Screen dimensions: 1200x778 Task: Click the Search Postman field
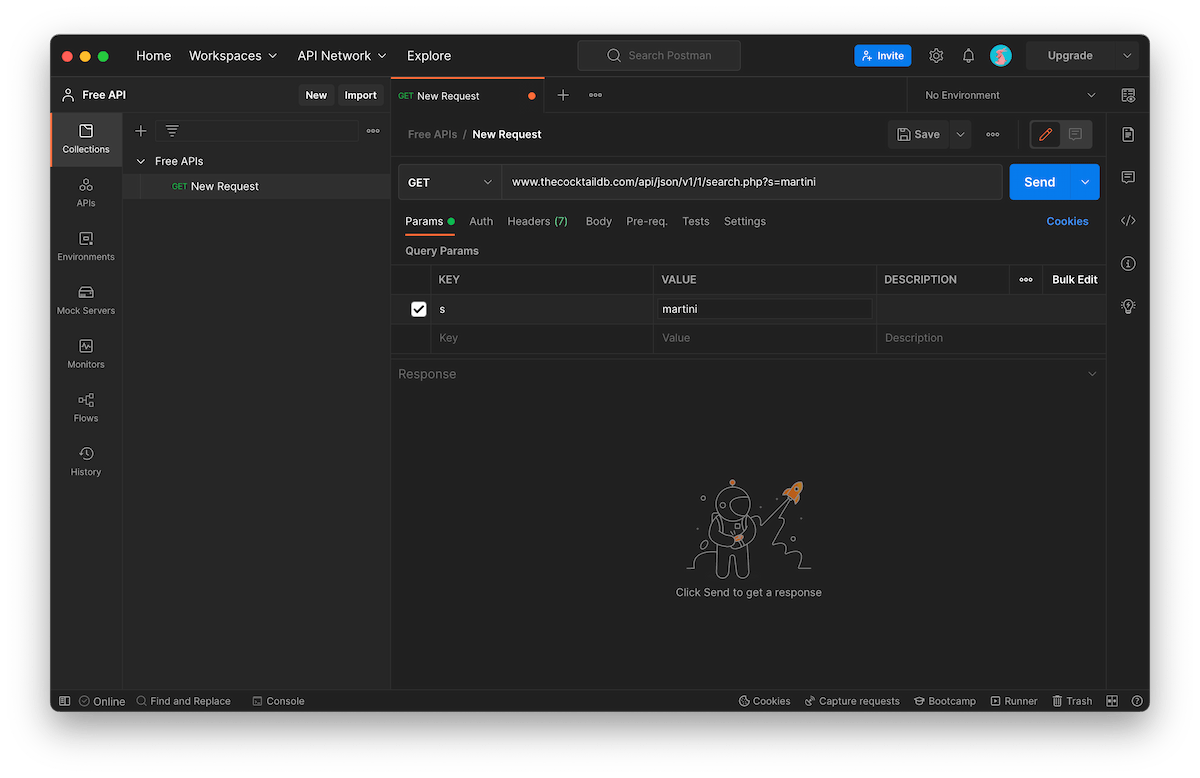coord(659,56)
